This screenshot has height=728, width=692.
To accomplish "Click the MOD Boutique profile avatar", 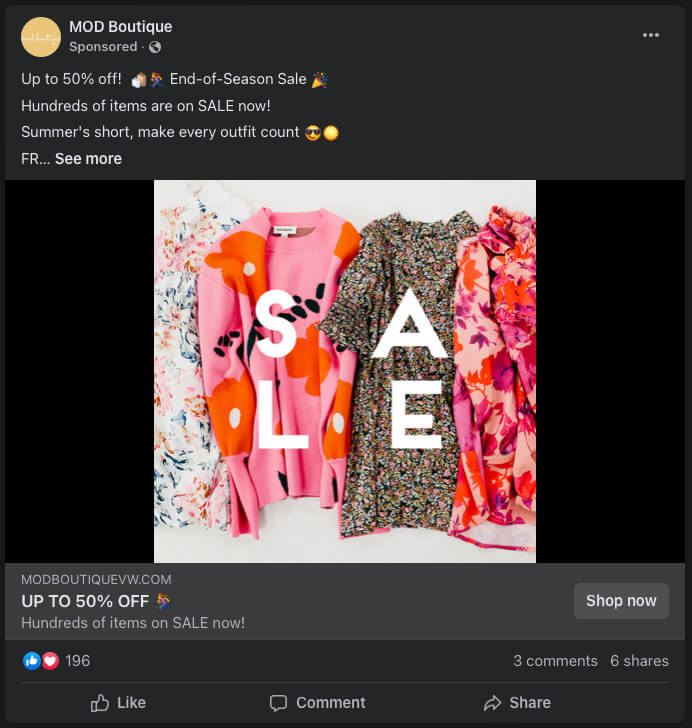I will [x=41, y=37].
